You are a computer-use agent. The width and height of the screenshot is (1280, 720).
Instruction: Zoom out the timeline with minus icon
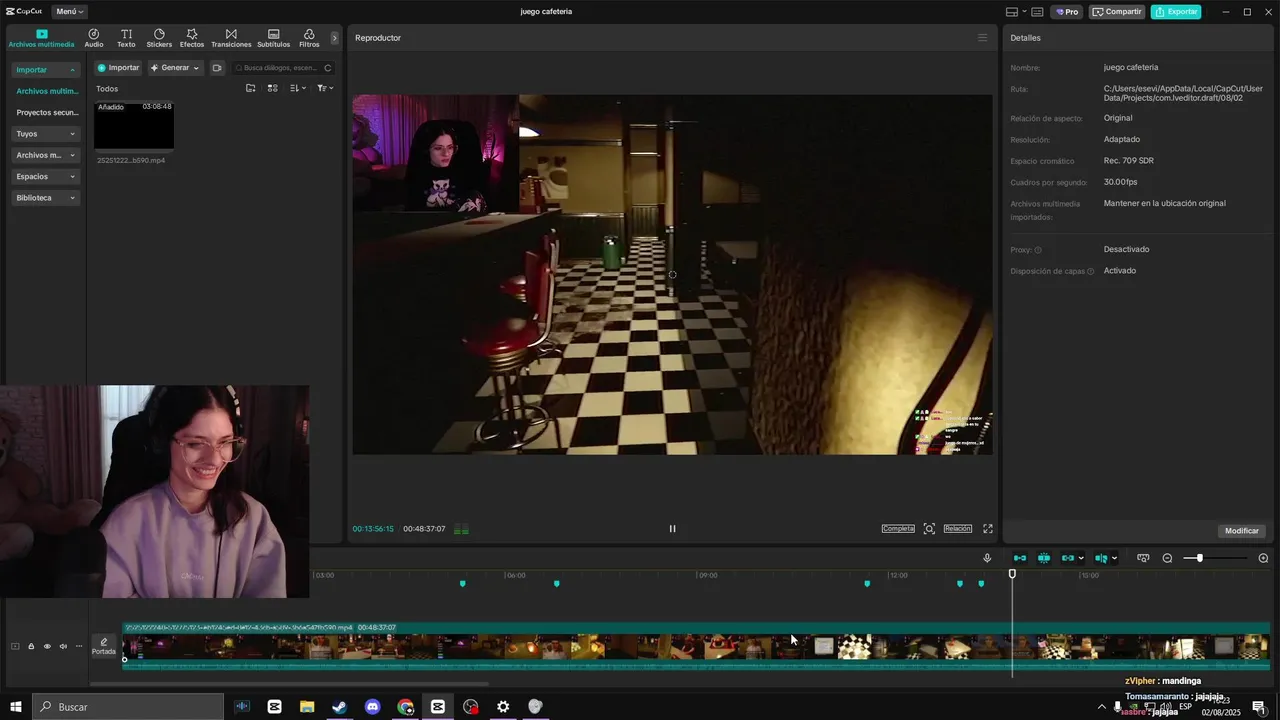point(1167,558)
